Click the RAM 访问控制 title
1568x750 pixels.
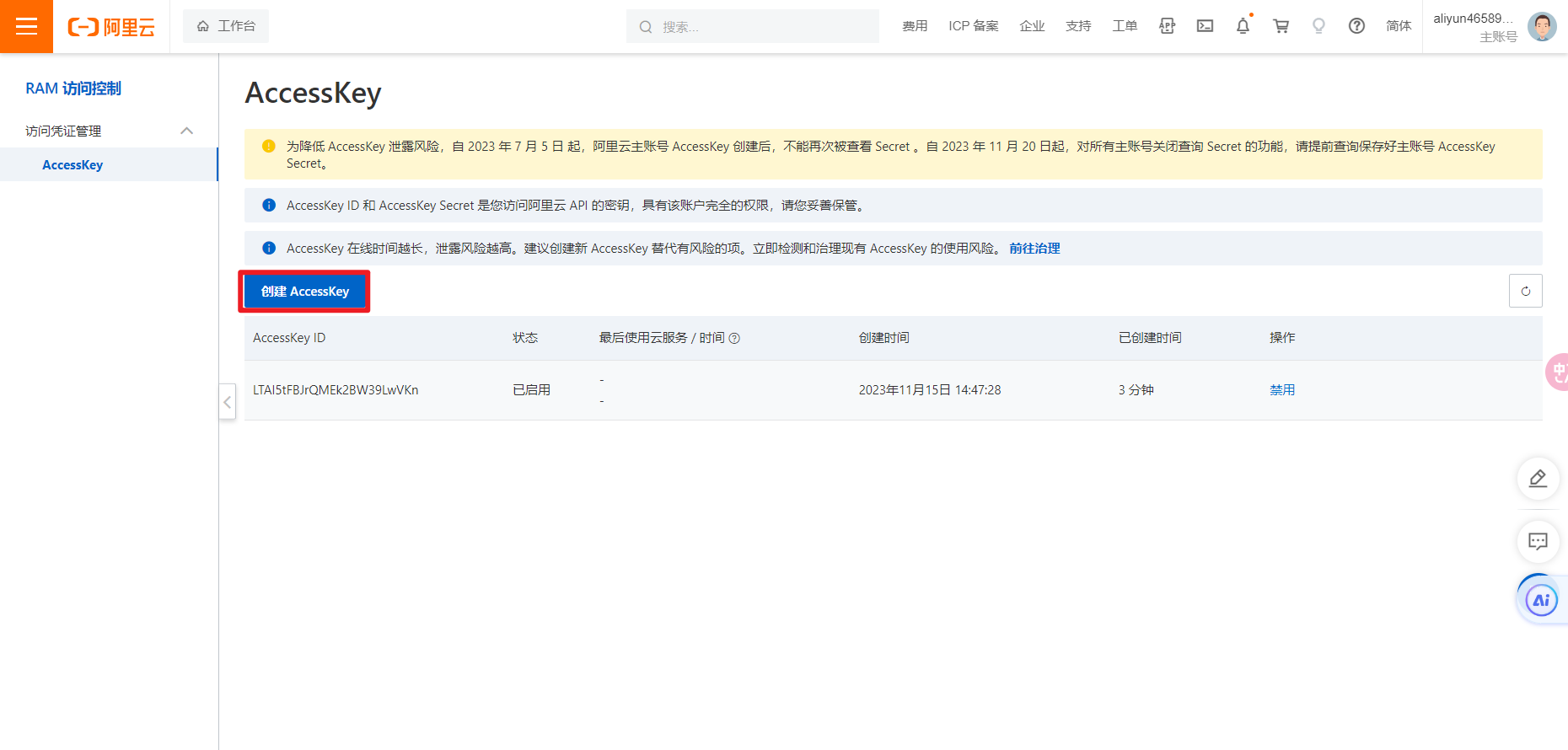[x=73, y=88]
